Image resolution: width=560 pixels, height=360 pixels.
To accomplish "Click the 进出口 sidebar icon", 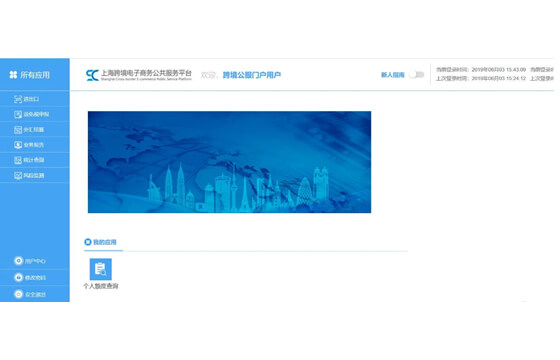I will coord(18,99).
